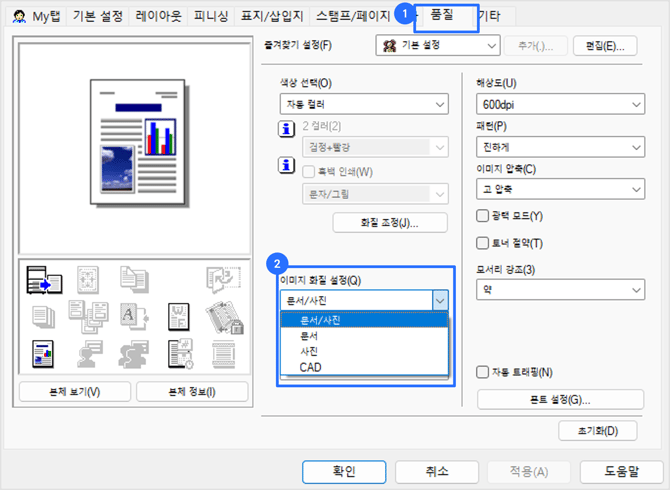The height and width of the screenshot is (490, 670).
Task: Toggle the 흑백 인쇄(W) checkbox
Action: (x=309, y=172)
